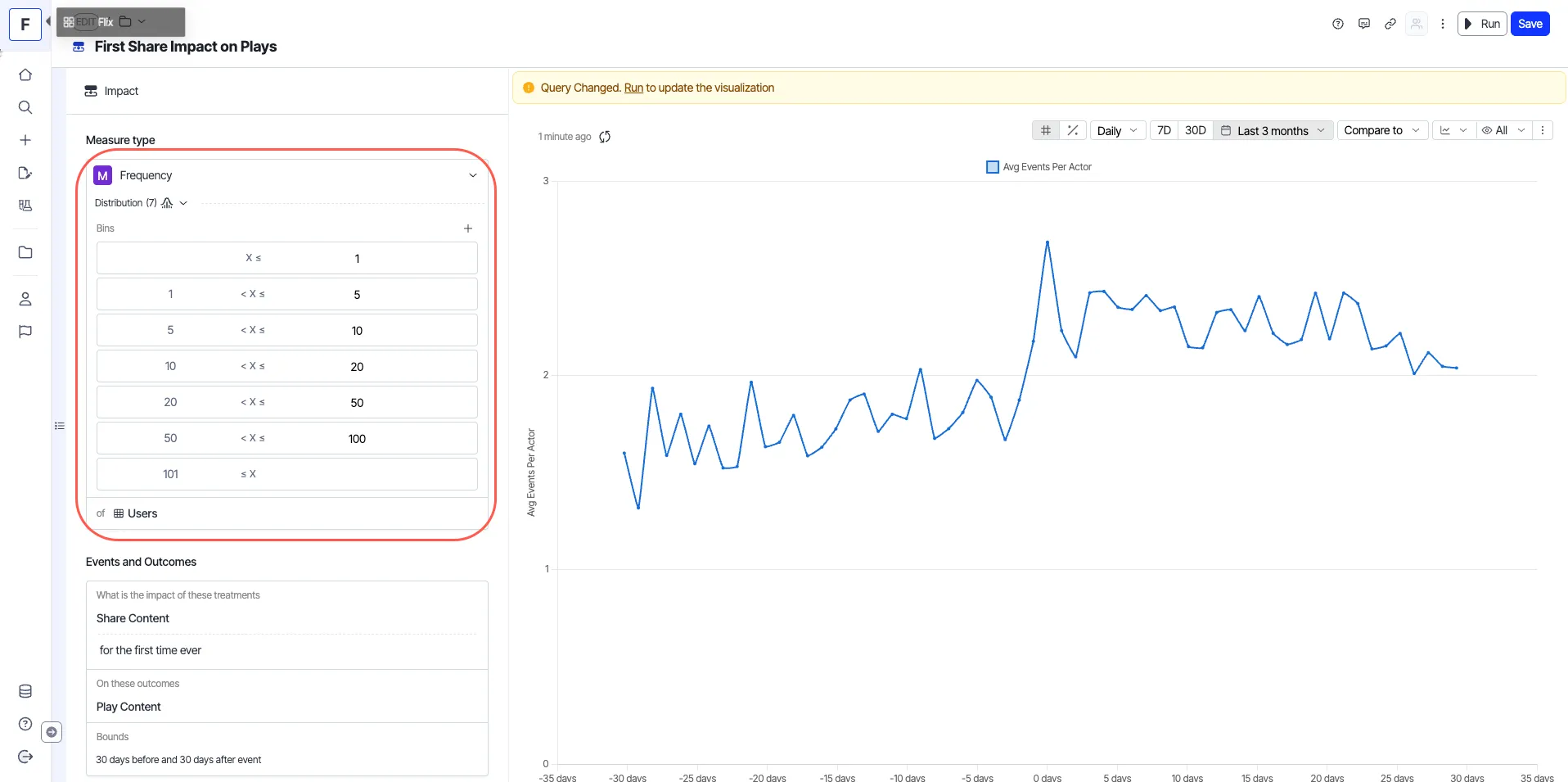Click the Run link in warning banner
The width and height of the screenshot is (1568, 782).
tap(633, 88)
